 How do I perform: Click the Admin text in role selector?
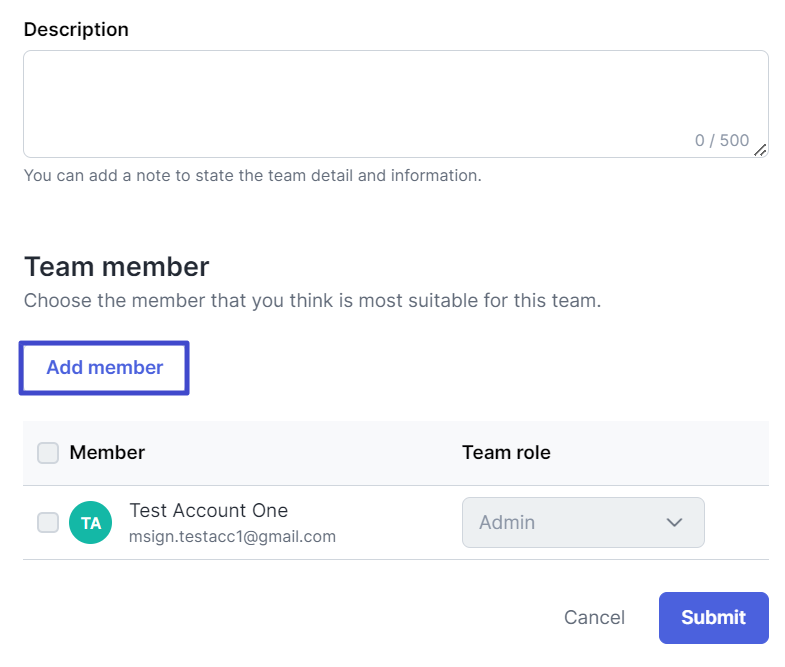coord(507,522)
